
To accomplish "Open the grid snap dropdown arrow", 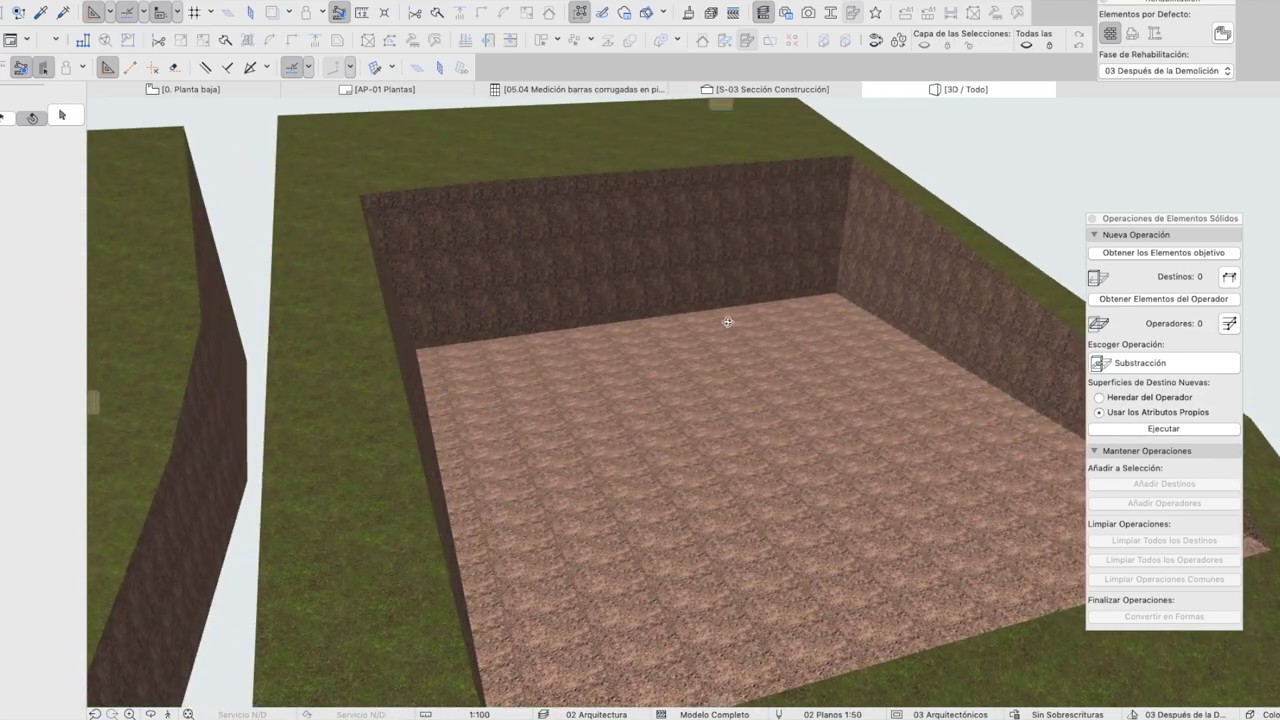I will pyautogui.click(x=210, y=13).
